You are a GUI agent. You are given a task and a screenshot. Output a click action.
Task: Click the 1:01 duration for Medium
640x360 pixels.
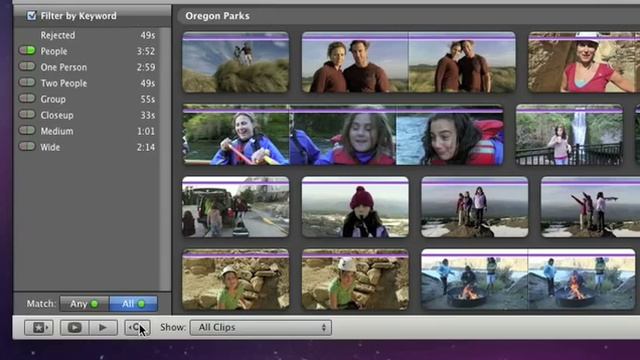click(x=146, y=131)
